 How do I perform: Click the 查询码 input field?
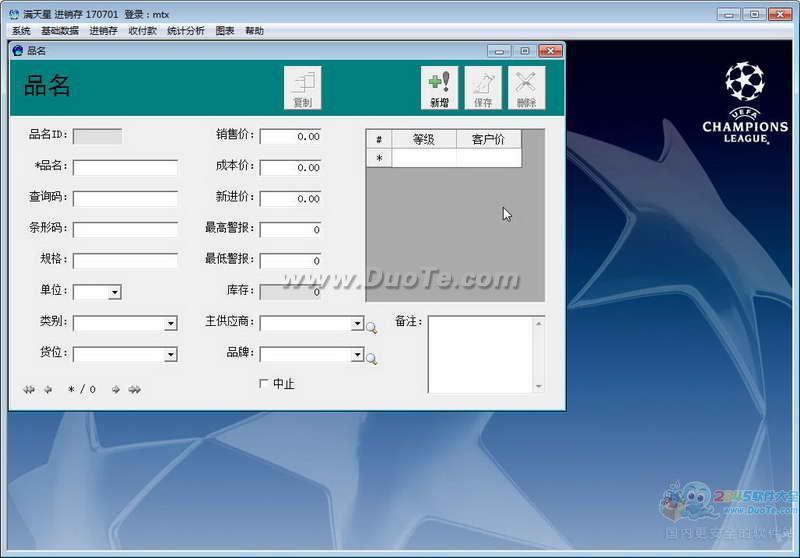pyautogui.click(x=126, y=198)
